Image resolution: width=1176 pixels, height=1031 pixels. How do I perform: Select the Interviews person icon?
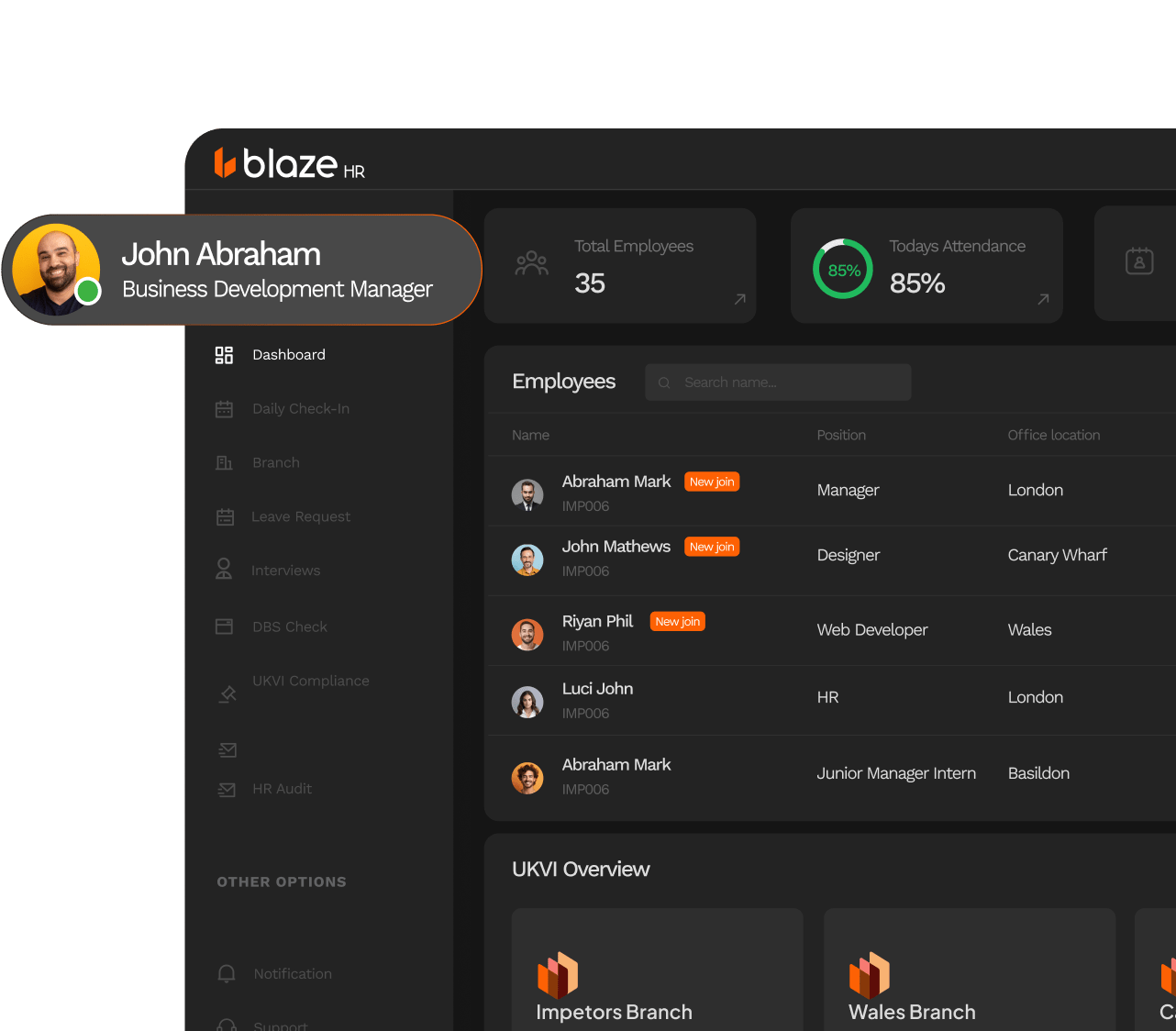224,569
